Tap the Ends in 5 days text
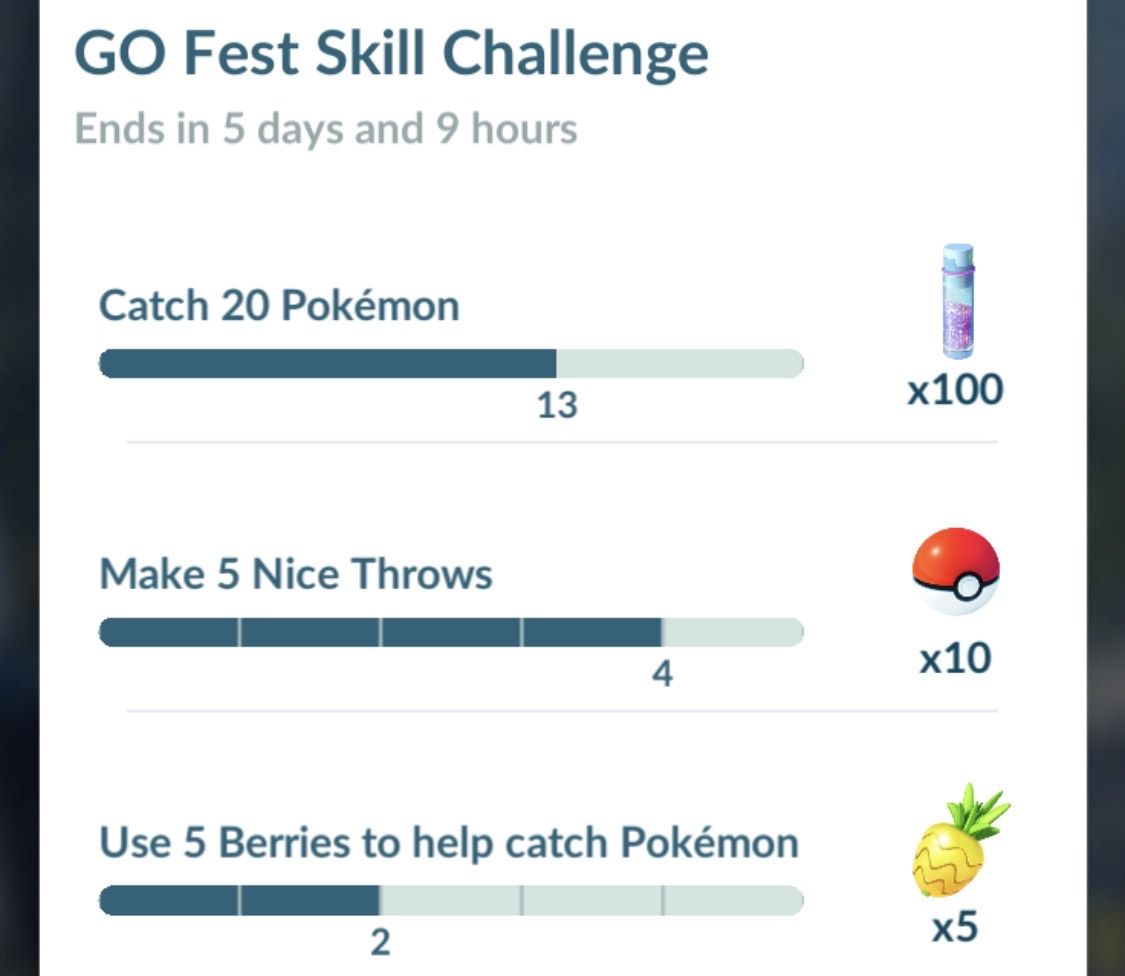Image resolution: width=1125 pixels, height=976 pixels. coord(325,128)
